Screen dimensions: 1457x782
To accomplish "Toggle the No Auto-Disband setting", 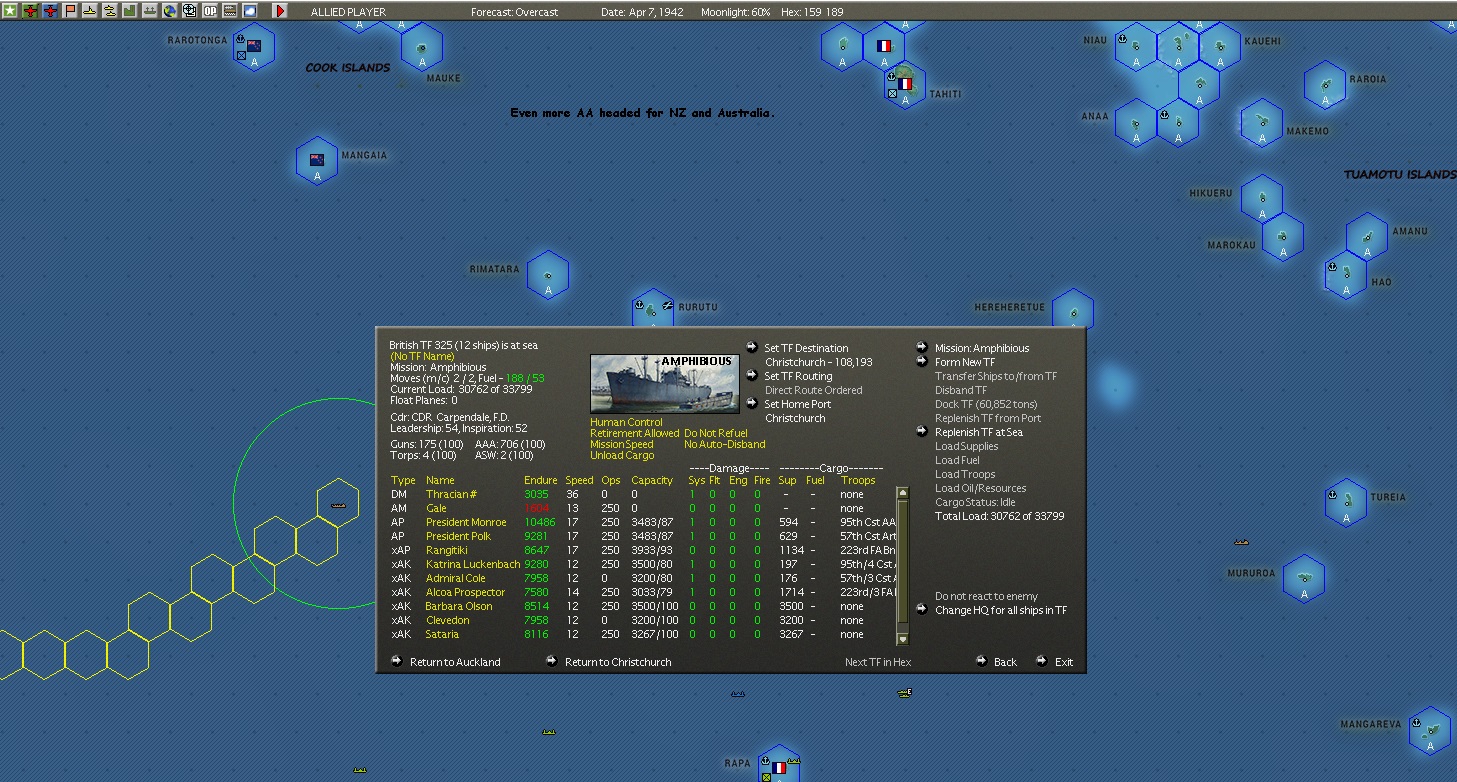I will 725,444.
